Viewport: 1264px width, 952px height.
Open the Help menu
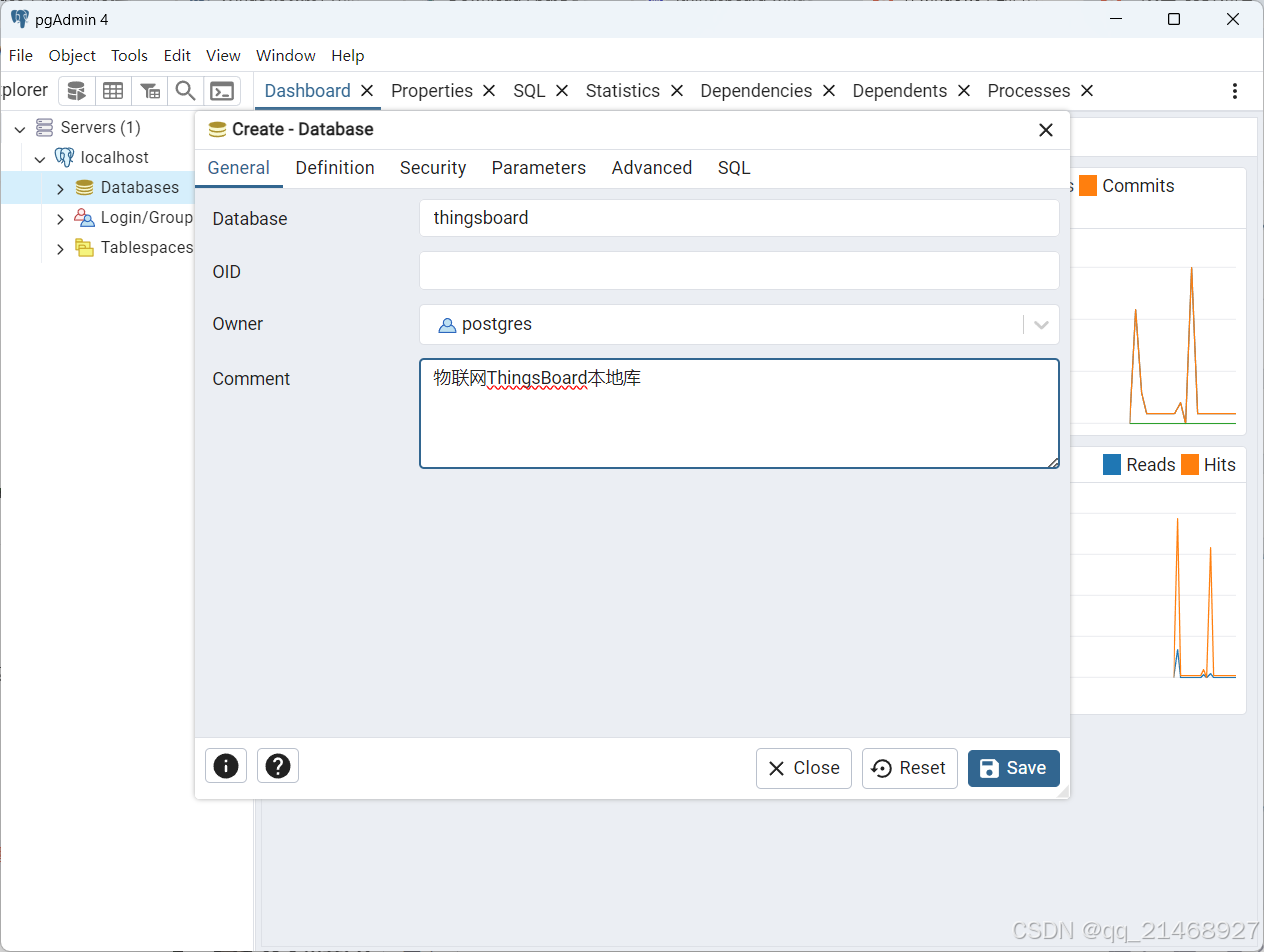(x=348, y=56)
